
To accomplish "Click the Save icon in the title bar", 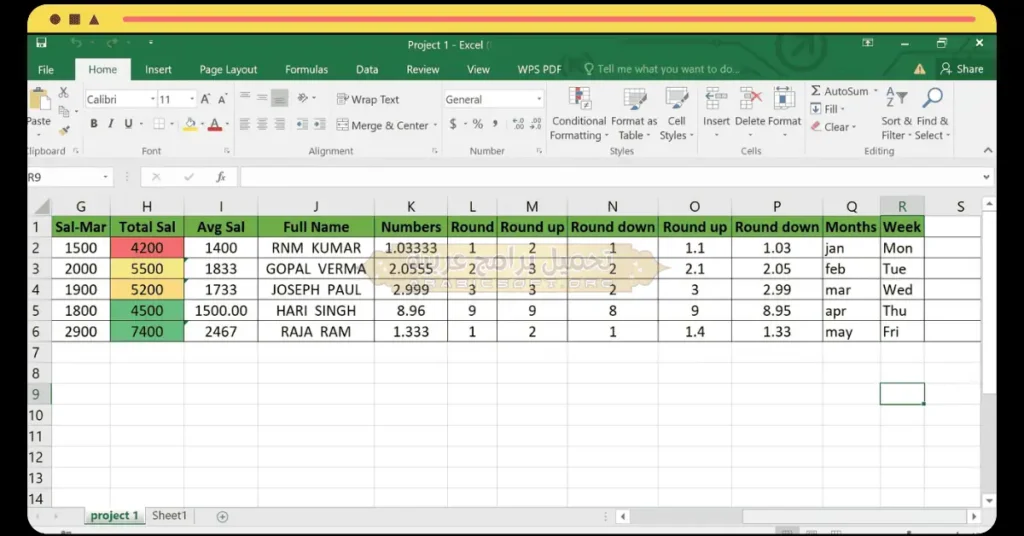I will (42, 43).
